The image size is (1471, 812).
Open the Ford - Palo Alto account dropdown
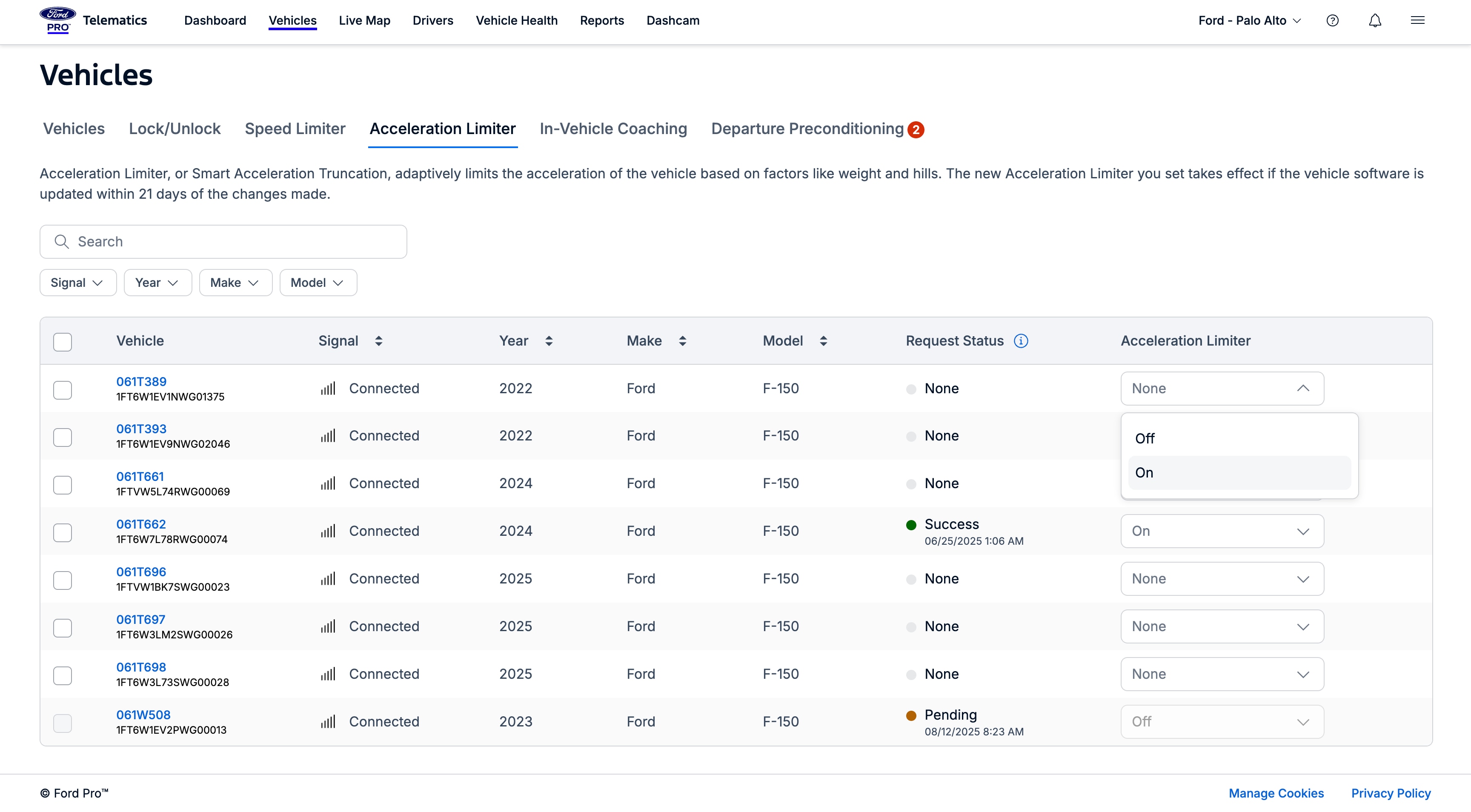(x=1249, y=20)
